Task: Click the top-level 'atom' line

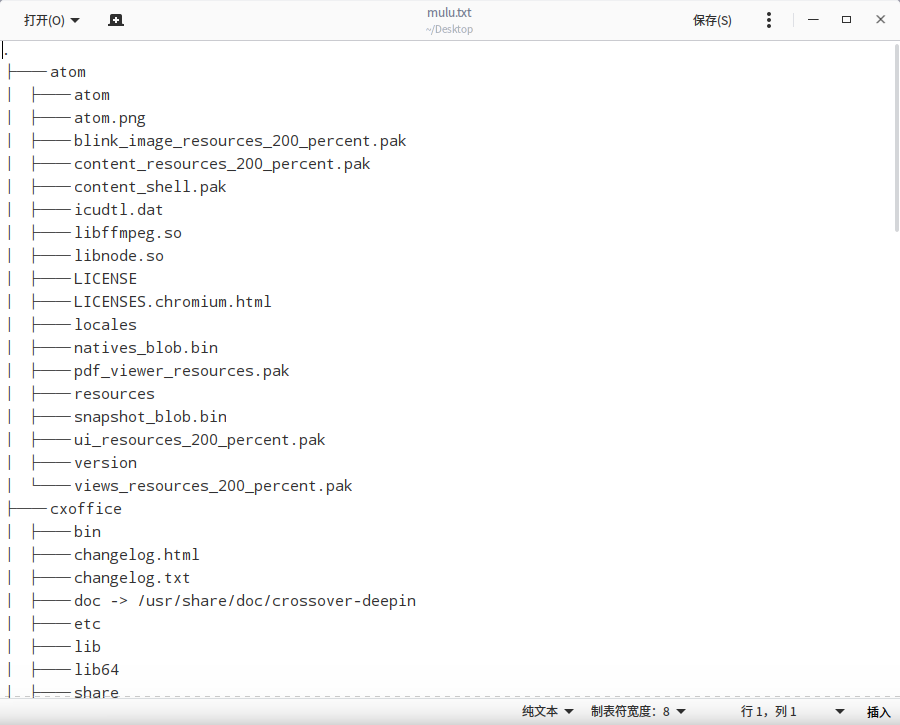Action: (68, 72)
